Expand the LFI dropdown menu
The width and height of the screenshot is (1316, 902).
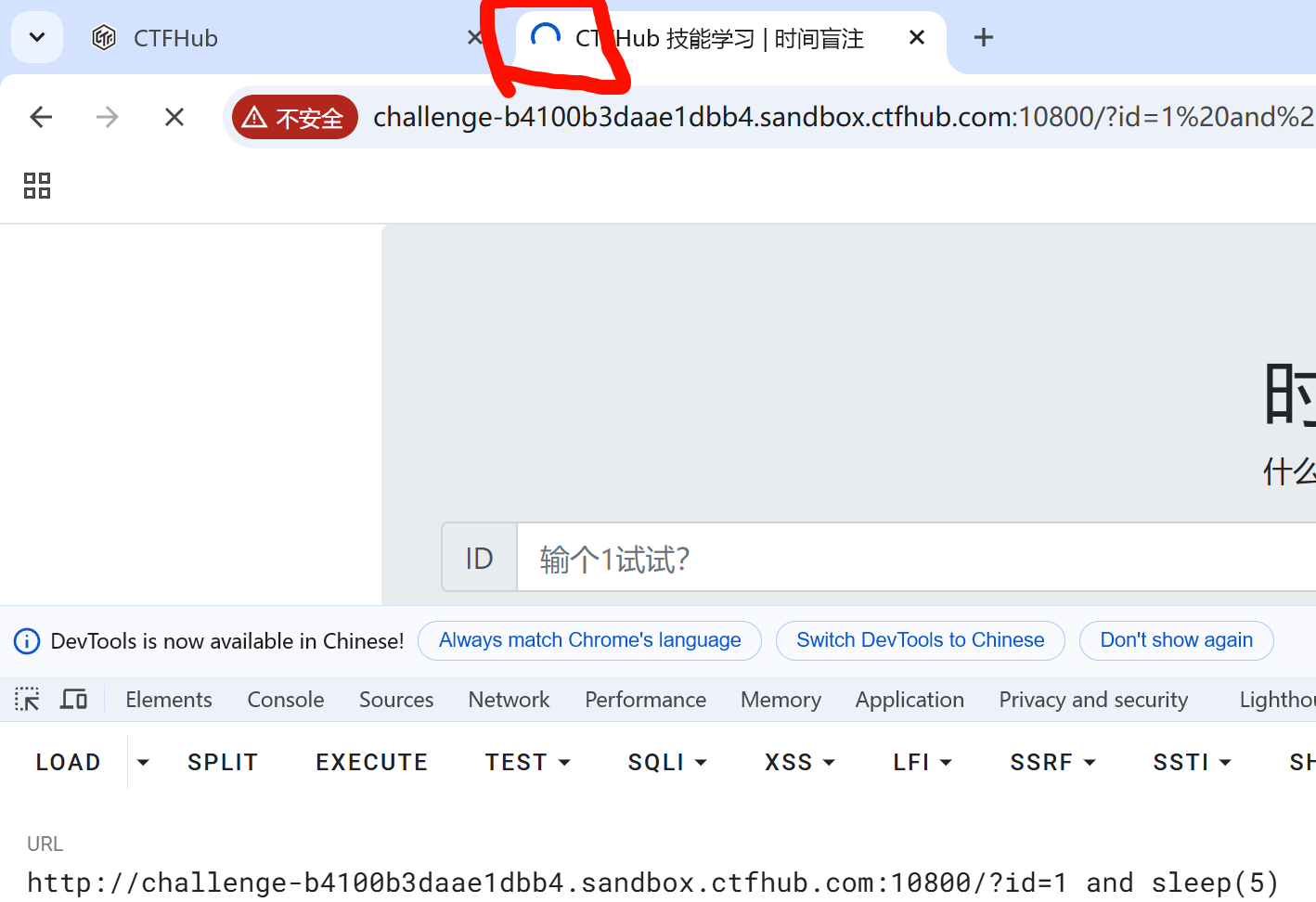(x=922, y=762)
